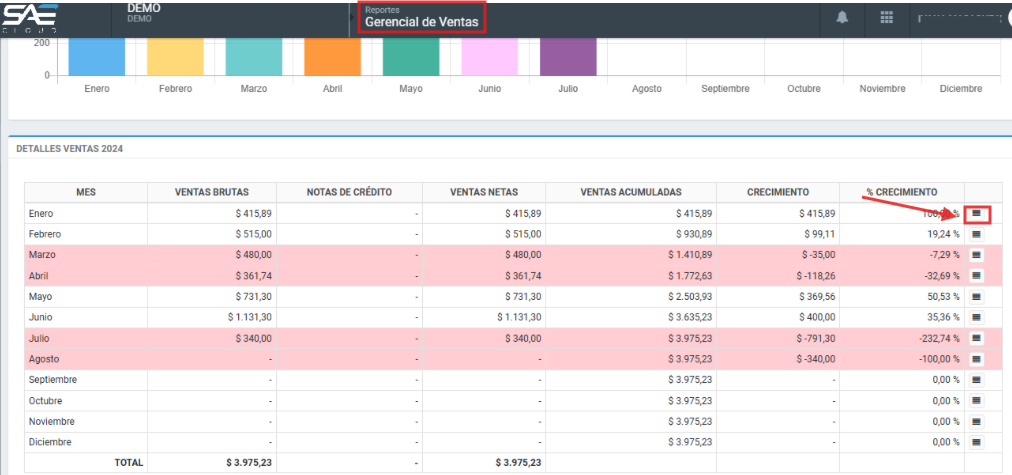Screen dimensions: 1012x475
Task: Open detail icon for Abril row
Action: pyautogui.click(x=977, y=276)
